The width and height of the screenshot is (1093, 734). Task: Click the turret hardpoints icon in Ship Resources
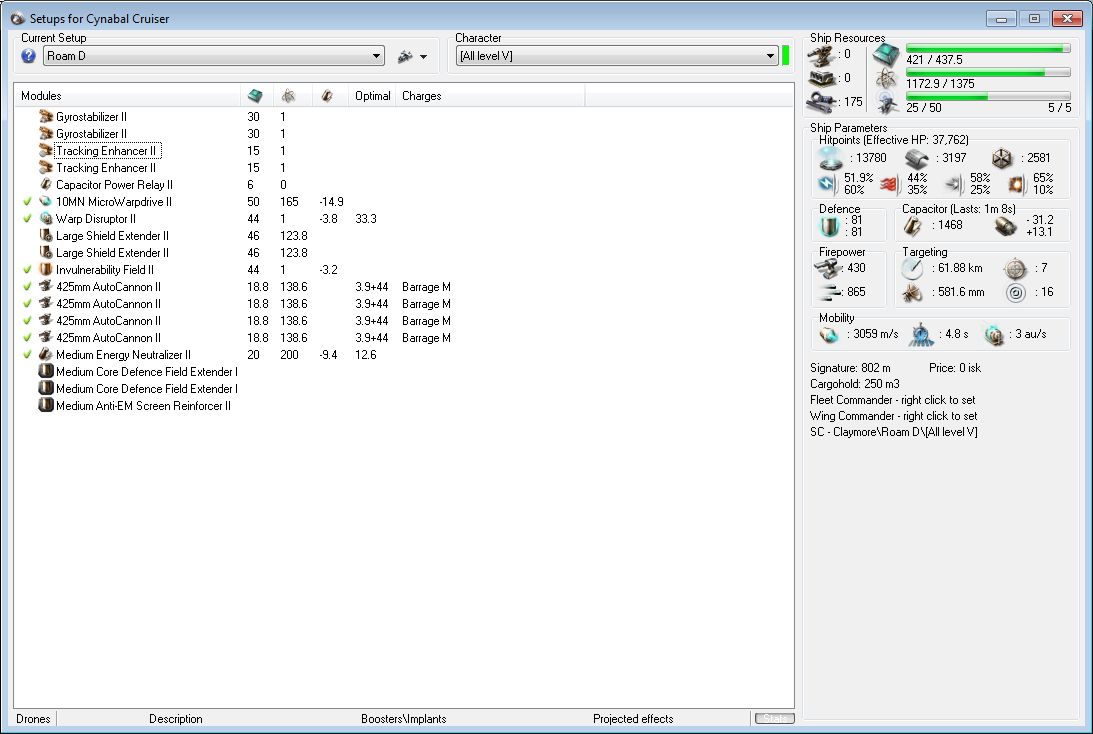822,54
